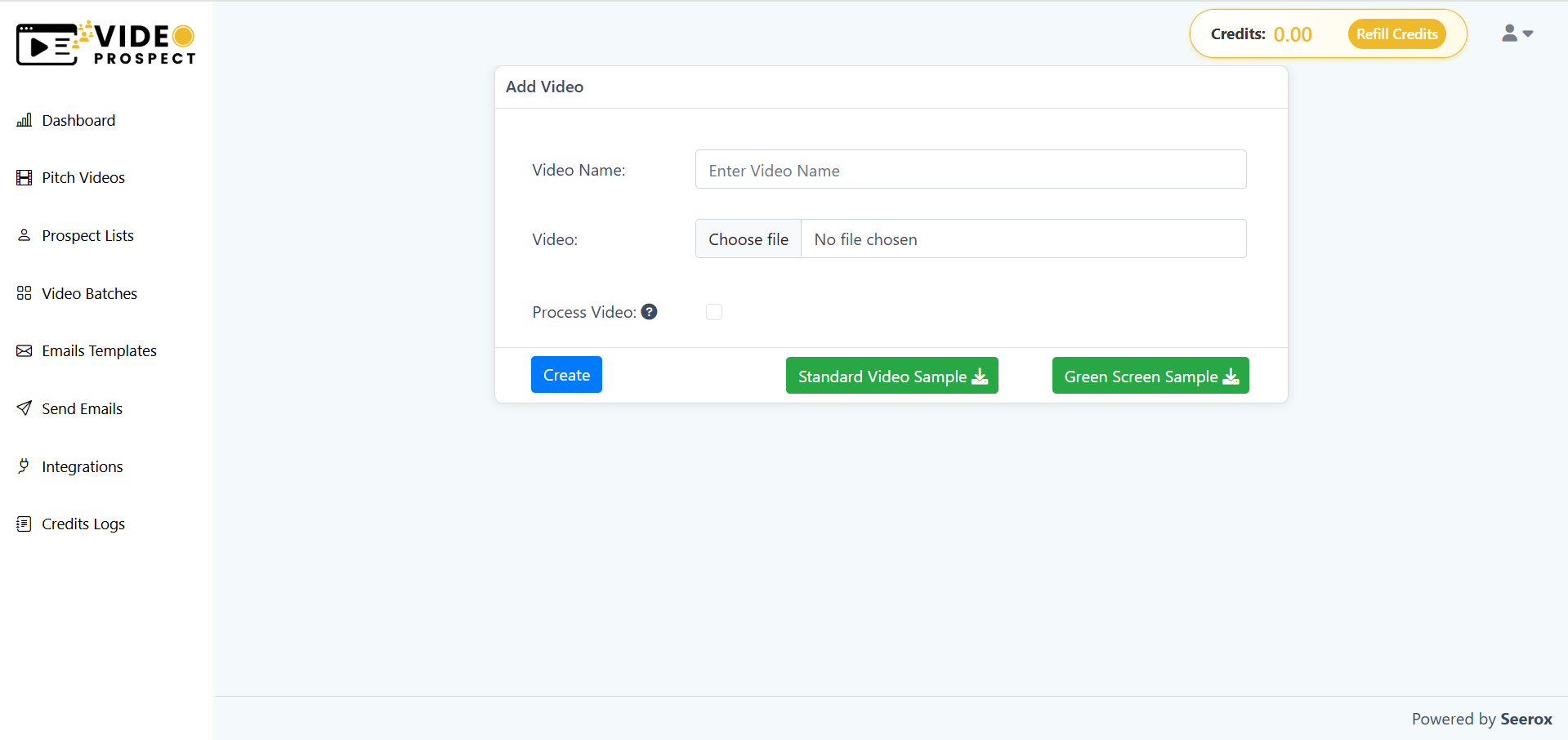Navigate to the Integrations section
Viewport: 1568px width, 740px height.
click(82, 466)
